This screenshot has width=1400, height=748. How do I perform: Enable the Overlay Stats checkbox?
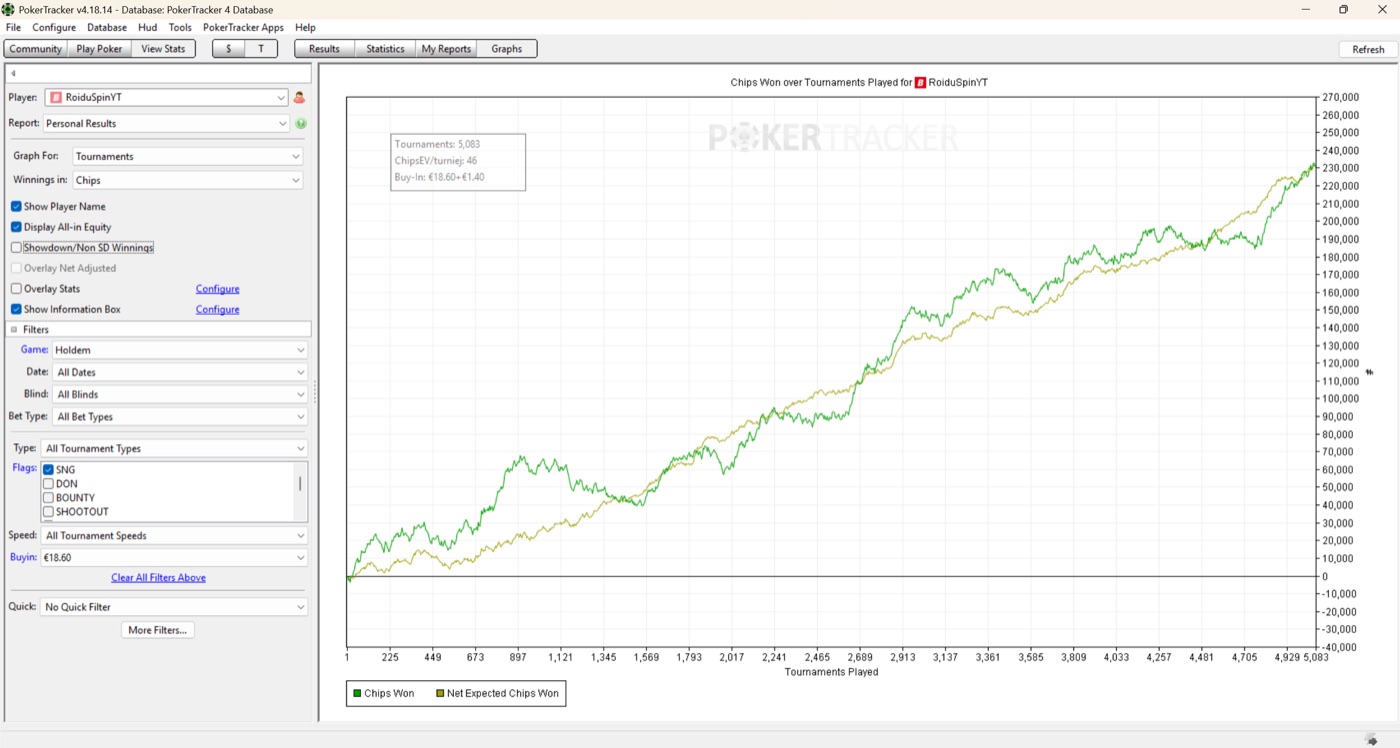(16, 289)
